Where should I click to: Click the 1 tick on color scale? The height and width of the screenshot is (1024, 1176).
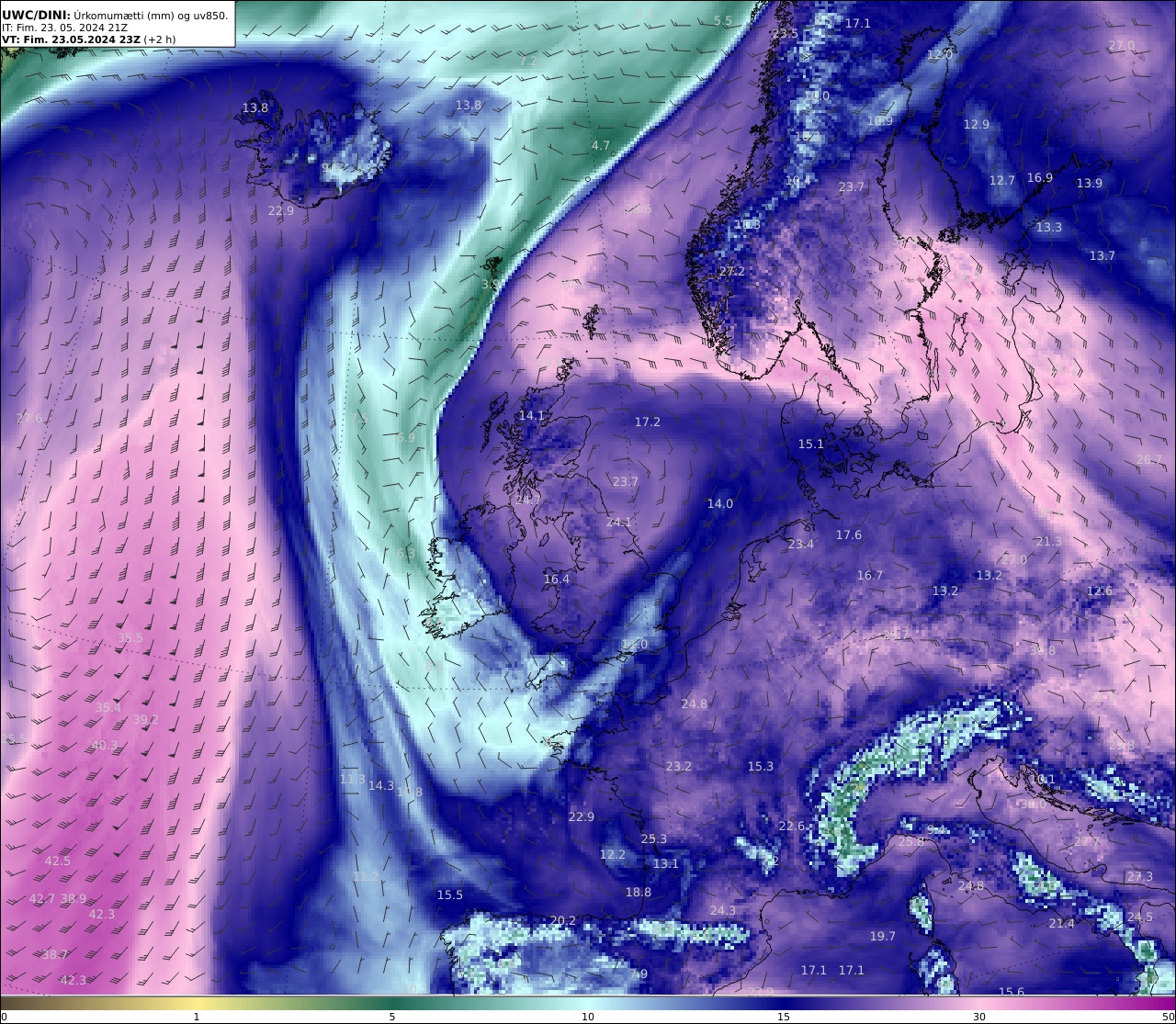coord(197,1017)
